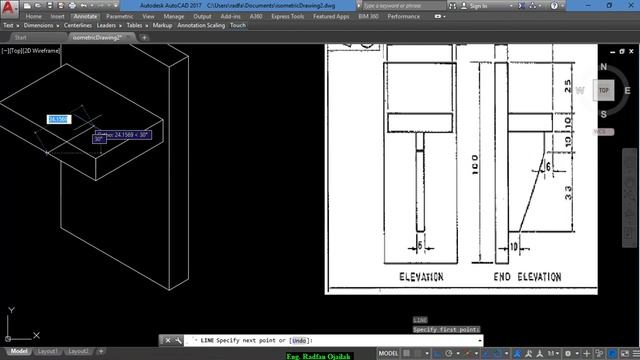This screenshot has width=640, height=360.
Task: Click the dynamic input length field 24.1569
Action: pyautogui.click(x=59, y=119)
